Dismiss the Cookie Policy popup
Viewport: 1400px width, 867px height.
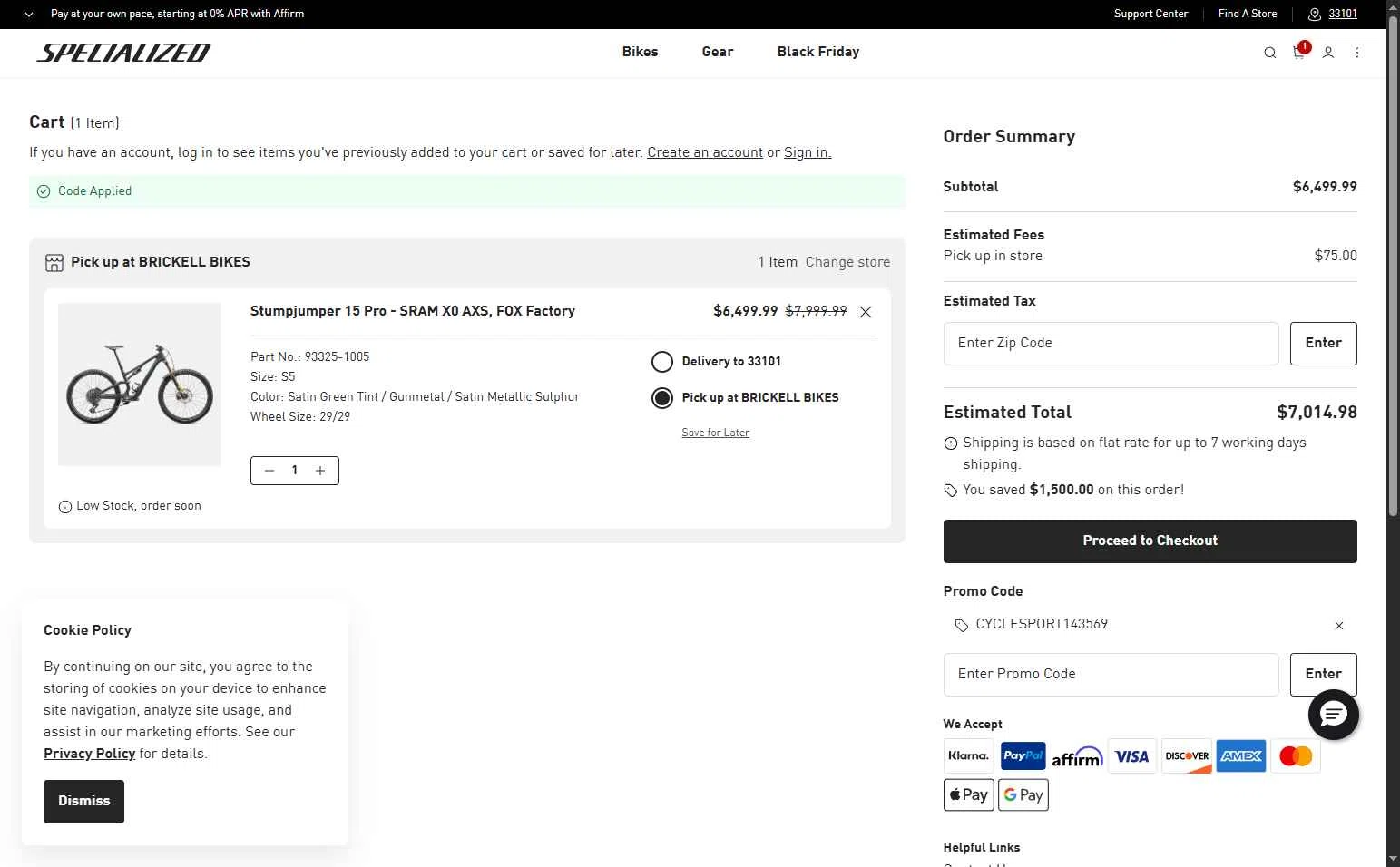[83, 801]
